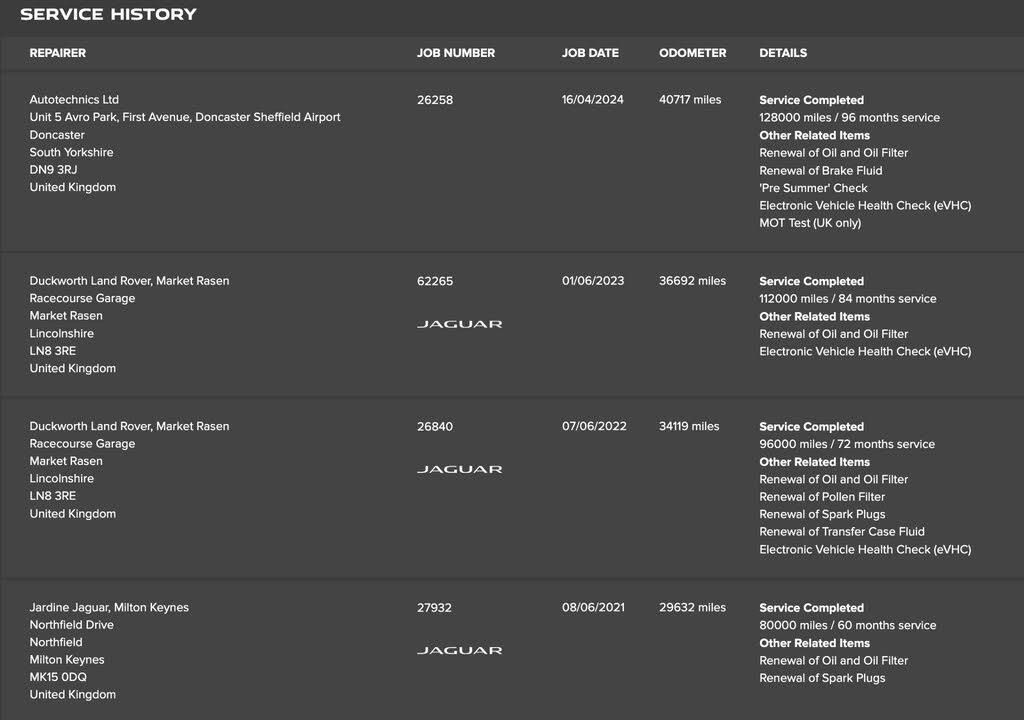Click the REPAIRER column header
This screenshot has width=1024, height=720.
(57, 53)
